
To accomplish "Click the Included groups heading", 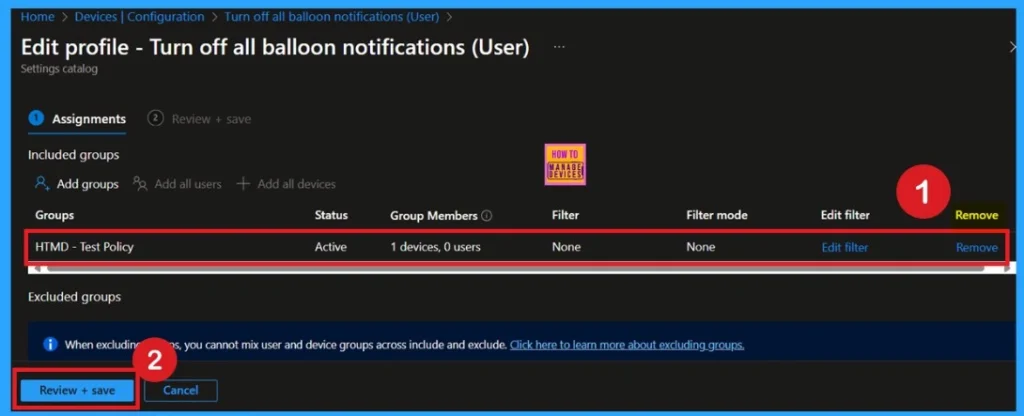I will (x=73, y=155).
